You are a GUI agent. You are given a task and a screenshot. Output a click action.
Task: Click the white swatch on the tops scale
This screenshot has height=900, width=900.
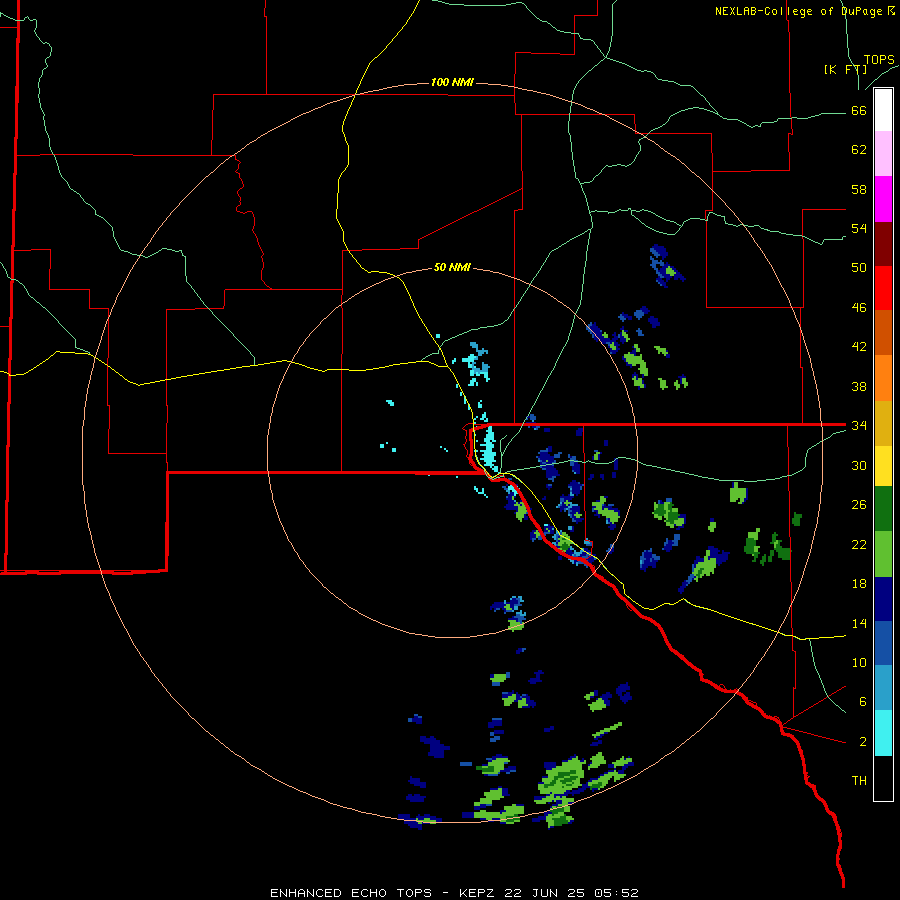(x=883, y=110)
